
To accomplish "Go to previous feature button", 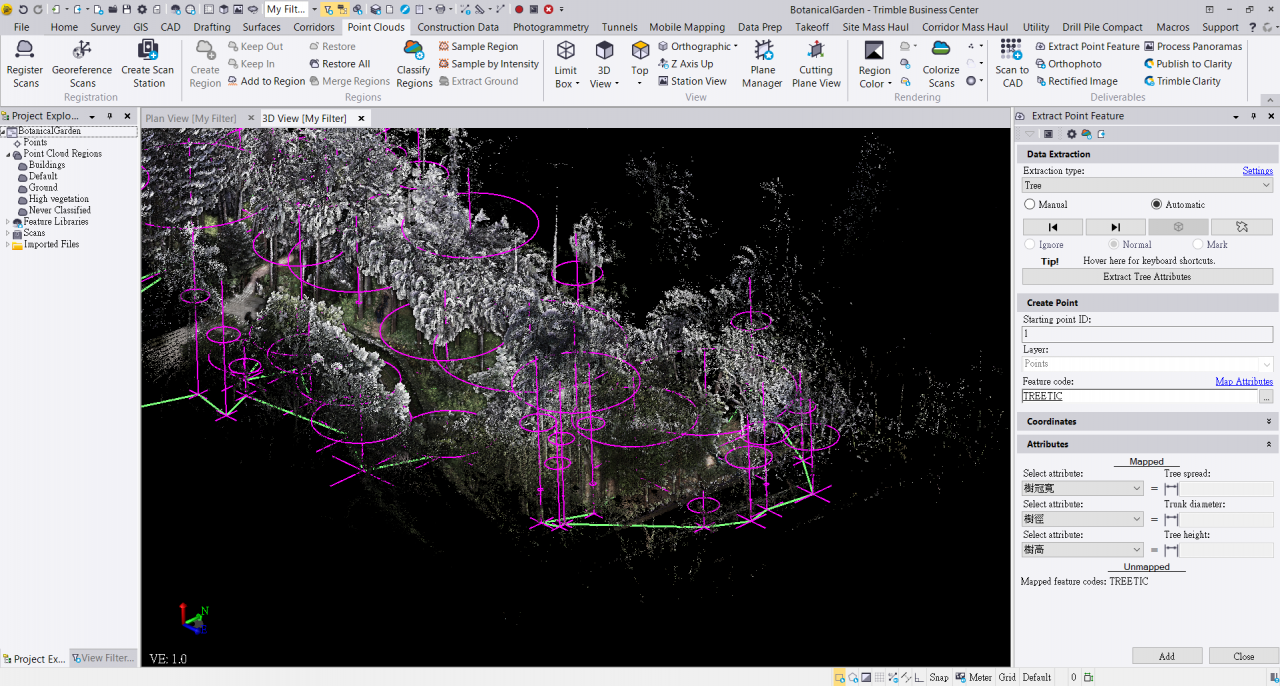I will coord(1052,227).
